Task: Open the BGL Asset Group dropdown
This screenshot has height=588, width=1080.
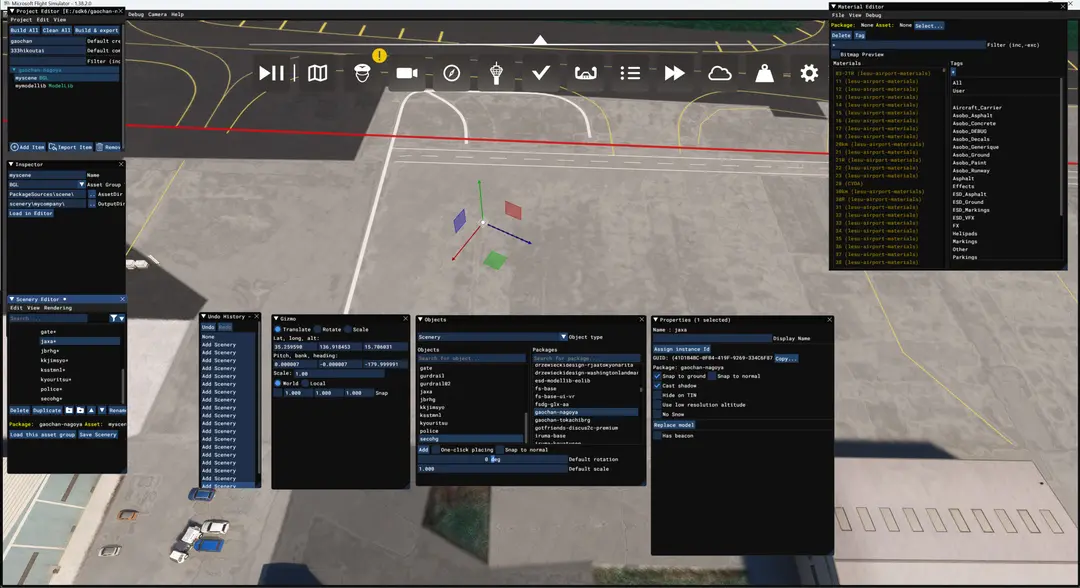Action: coord(46,185)
